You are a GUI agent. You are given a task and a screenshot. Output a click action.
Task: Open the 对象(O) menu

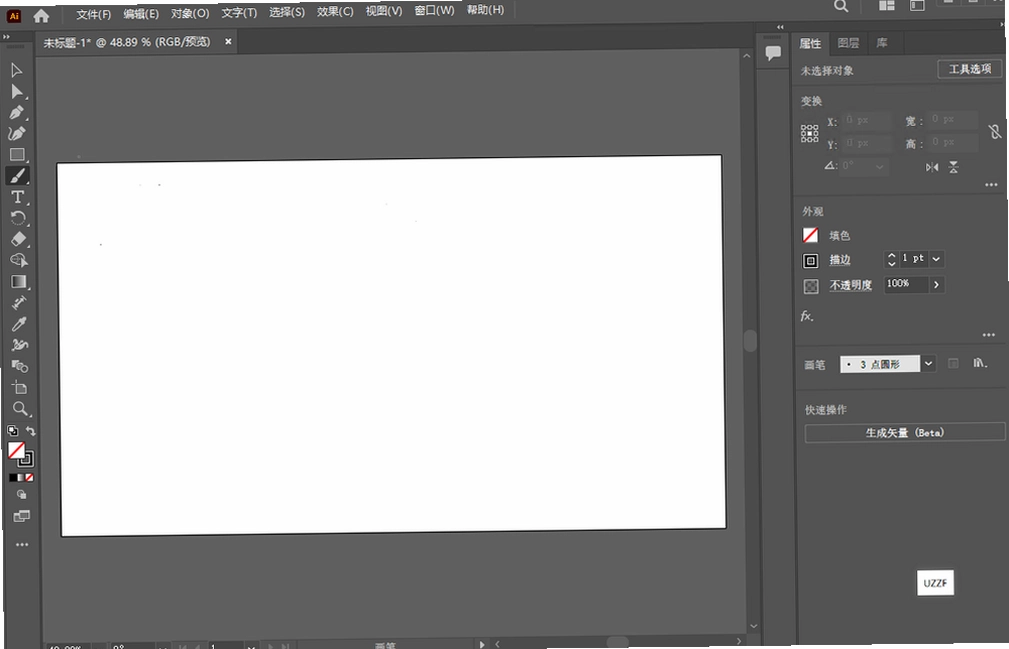[190, 13]
